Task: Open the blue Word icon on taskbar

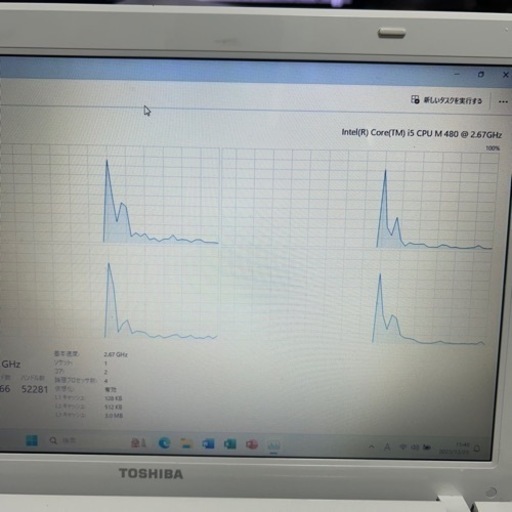Action: [x=208, y=444]
